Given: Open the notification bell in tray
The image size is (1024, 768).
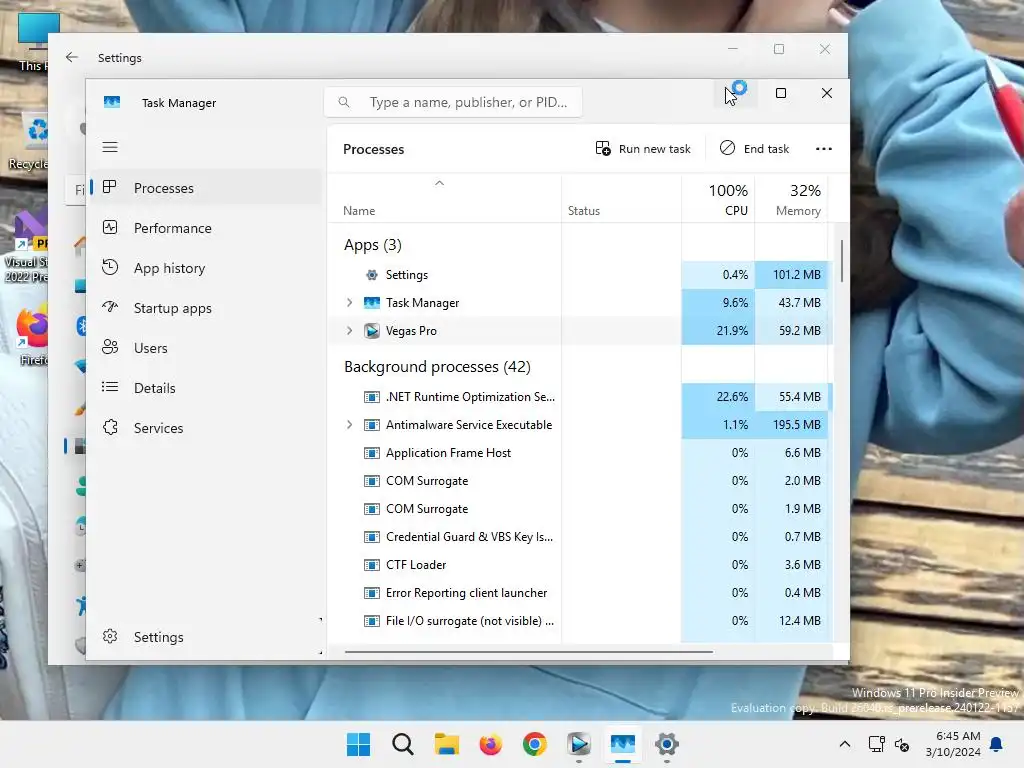Looking at the screenshot, I should [997, 744].
